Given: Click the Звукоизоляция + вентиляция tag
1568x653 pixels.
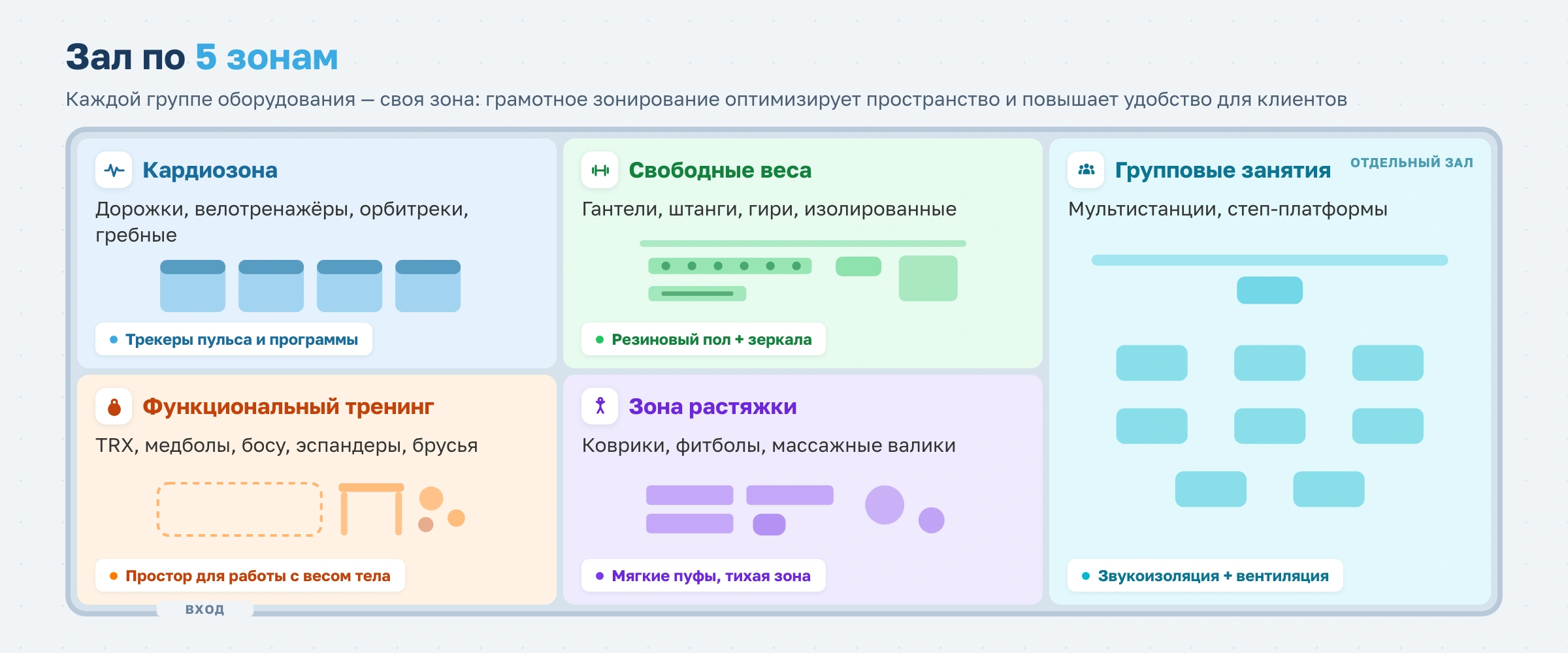Looking at the screenshot, I should coord(1205,576).
